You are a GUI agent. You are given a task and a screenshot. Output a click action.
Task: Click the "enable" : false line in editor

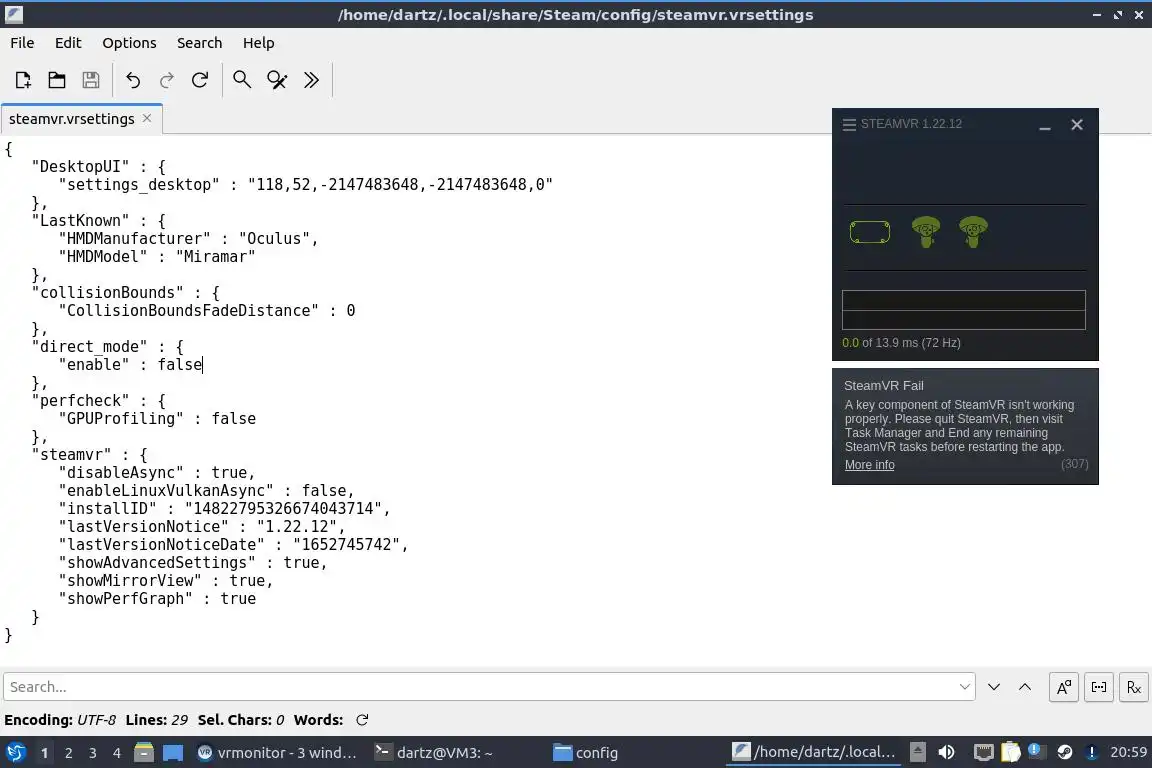[x=130, y=365]
